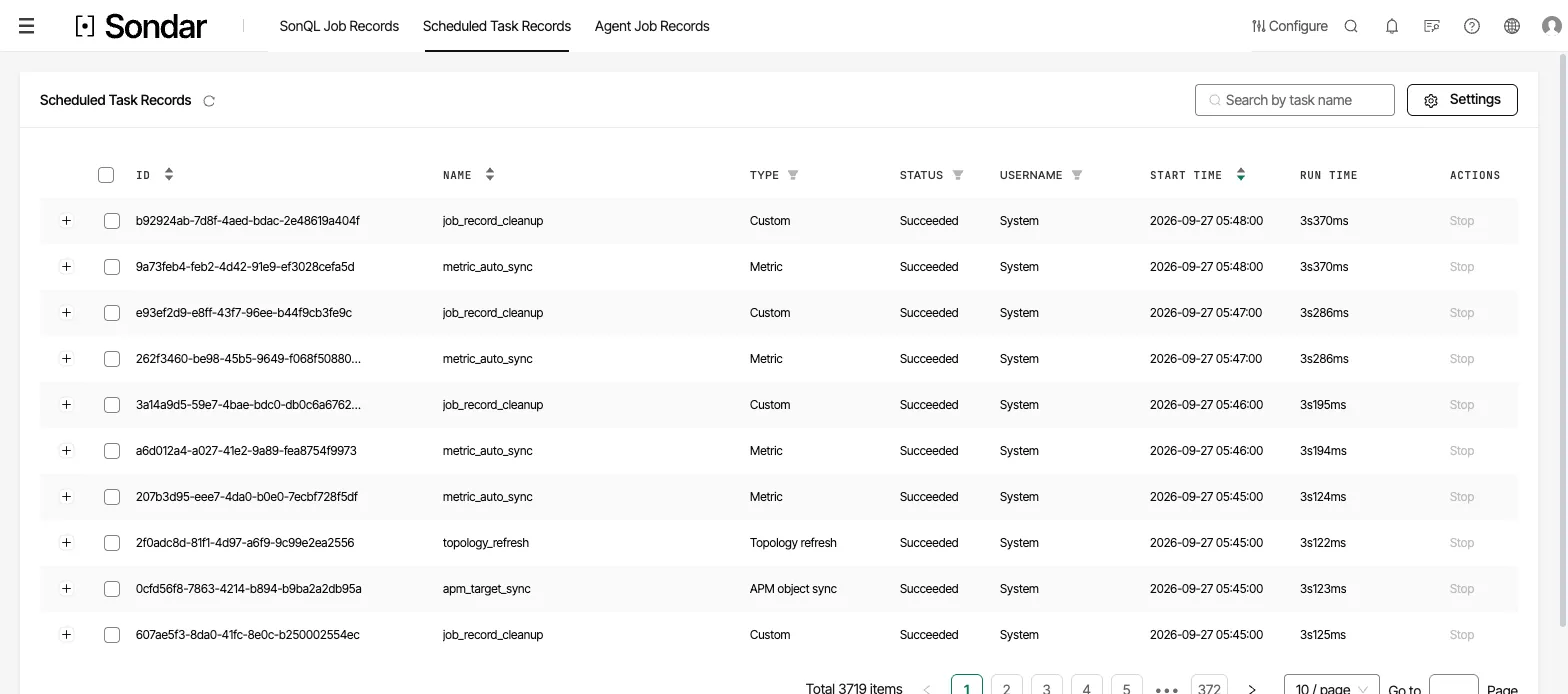Image resolution: width=1568 pixels, height=694 pixels.
Task: Toggle the select-all checkbox in the header
Action: 106,175
